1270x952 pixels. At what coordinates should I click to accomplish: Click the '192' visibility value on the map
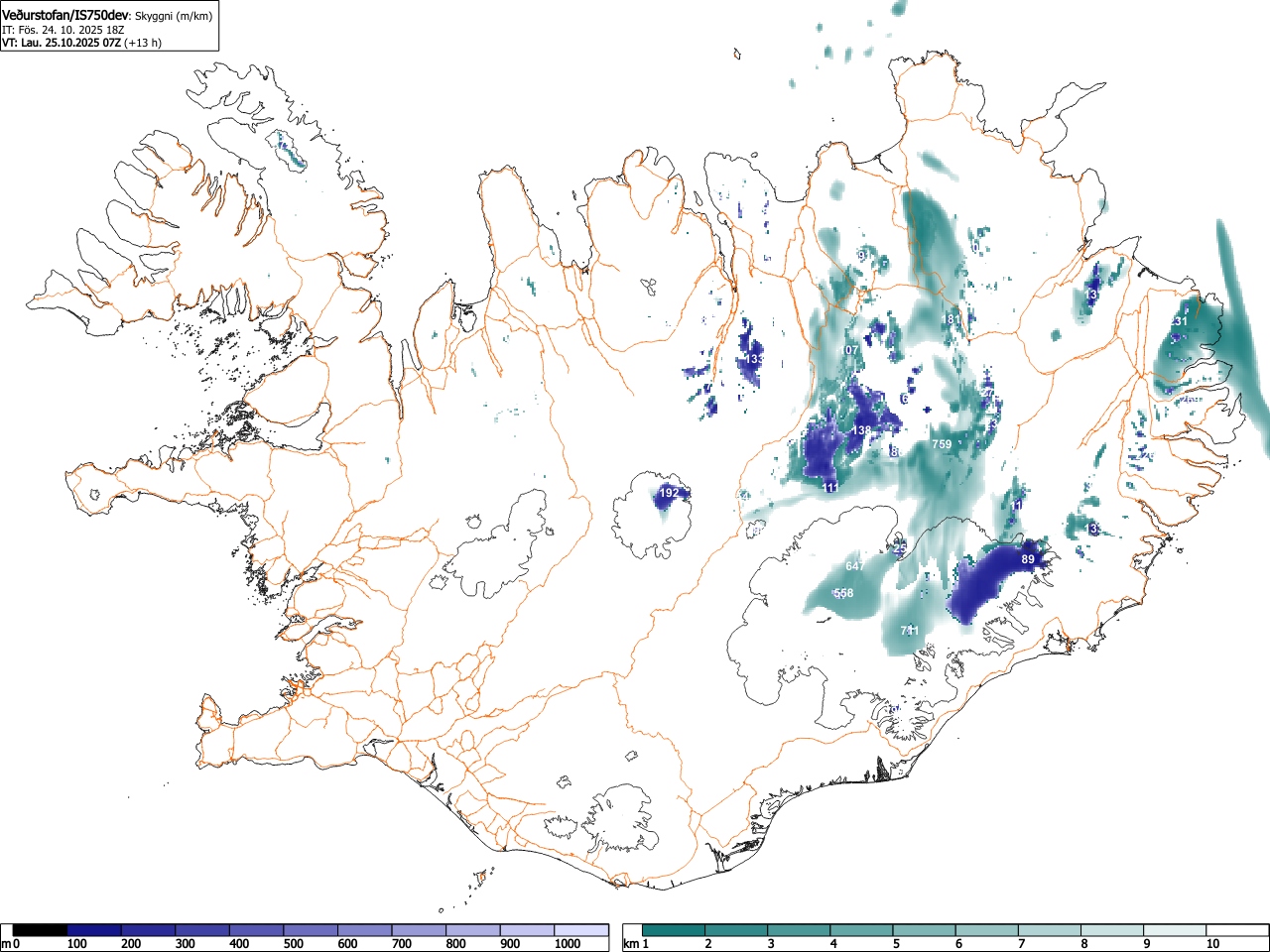point(670,493)
